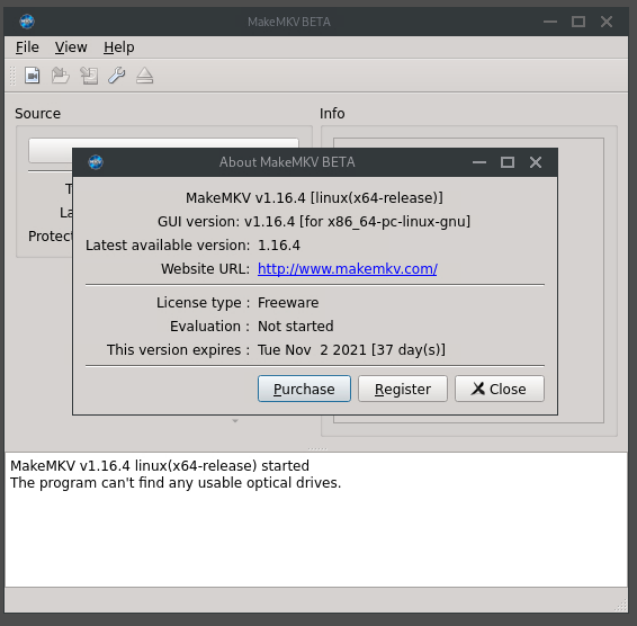637x626 pixels.
Task: Maximize the About MakeMKV BETA dialog
Action: click(x=507, y=162)
